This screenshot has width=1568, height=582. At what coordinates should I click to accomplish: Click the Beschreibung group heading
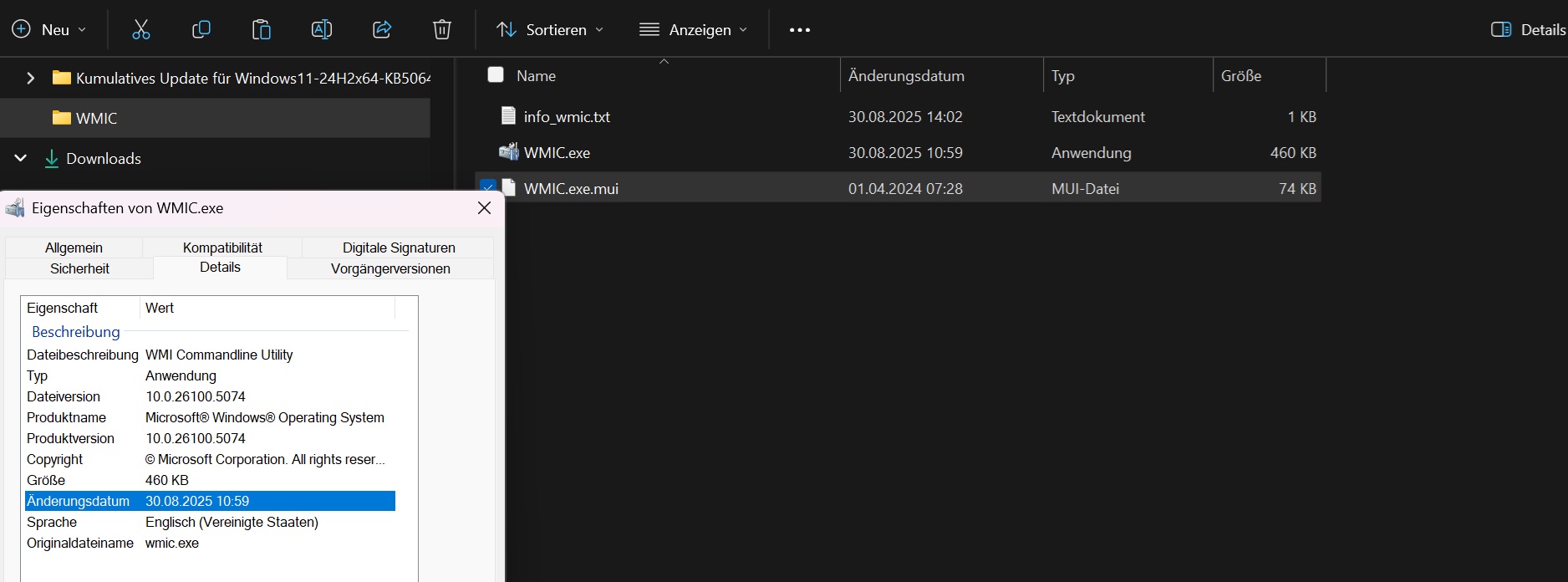tap(76, 331)
